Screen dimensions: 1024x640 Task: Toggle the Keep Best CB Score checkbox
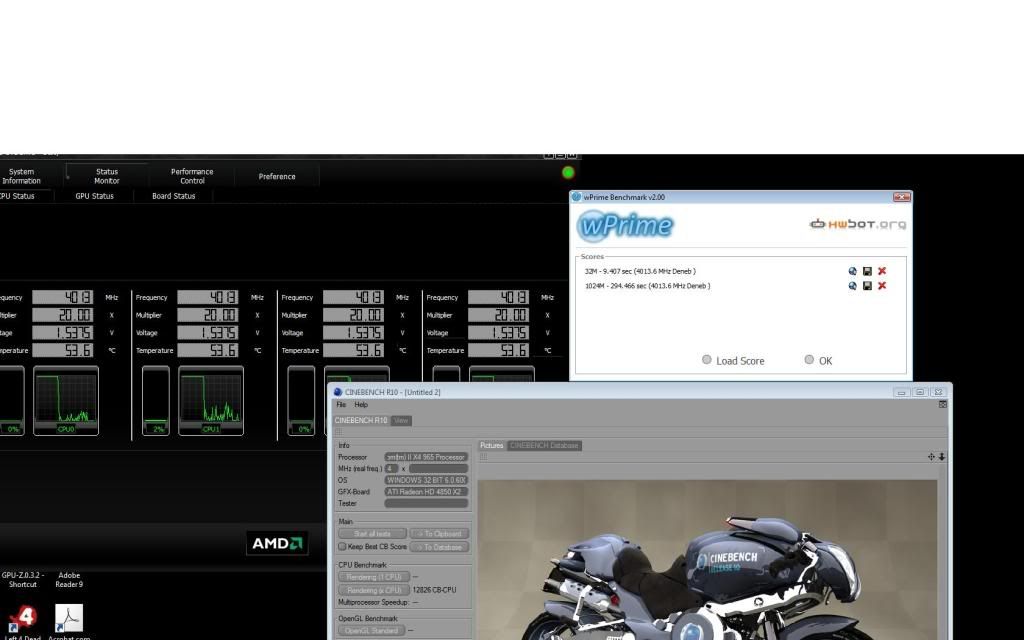click(x=342, y=547)
